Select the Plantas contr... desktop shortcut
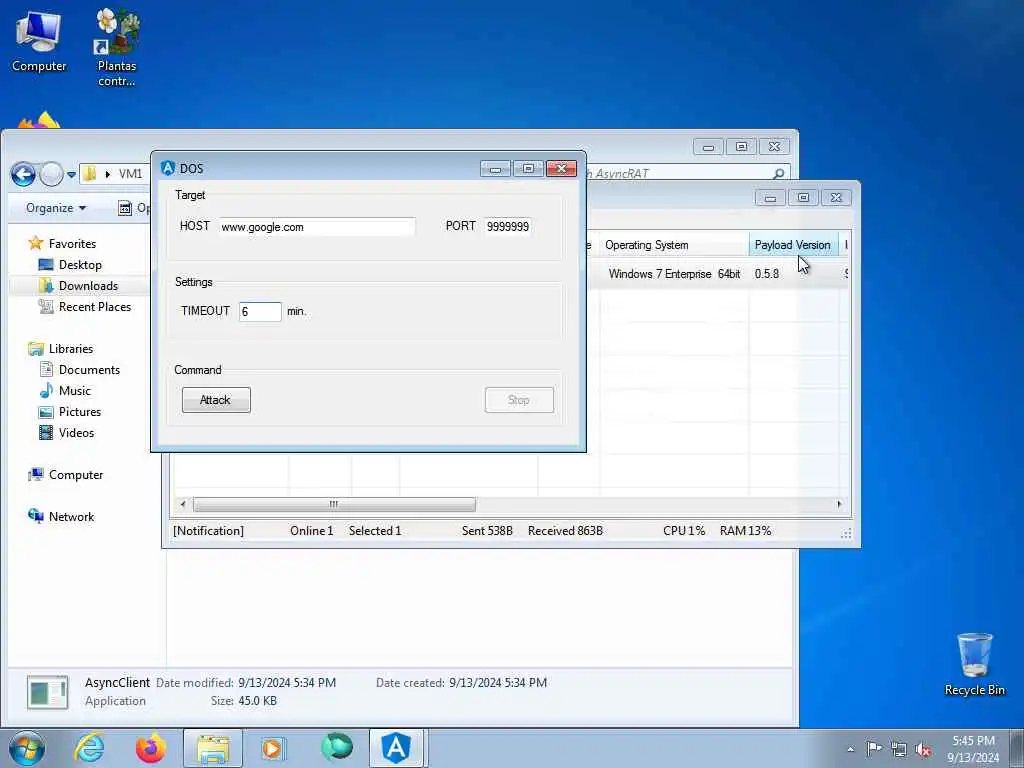1024x768 pixels. click(117, 47)
